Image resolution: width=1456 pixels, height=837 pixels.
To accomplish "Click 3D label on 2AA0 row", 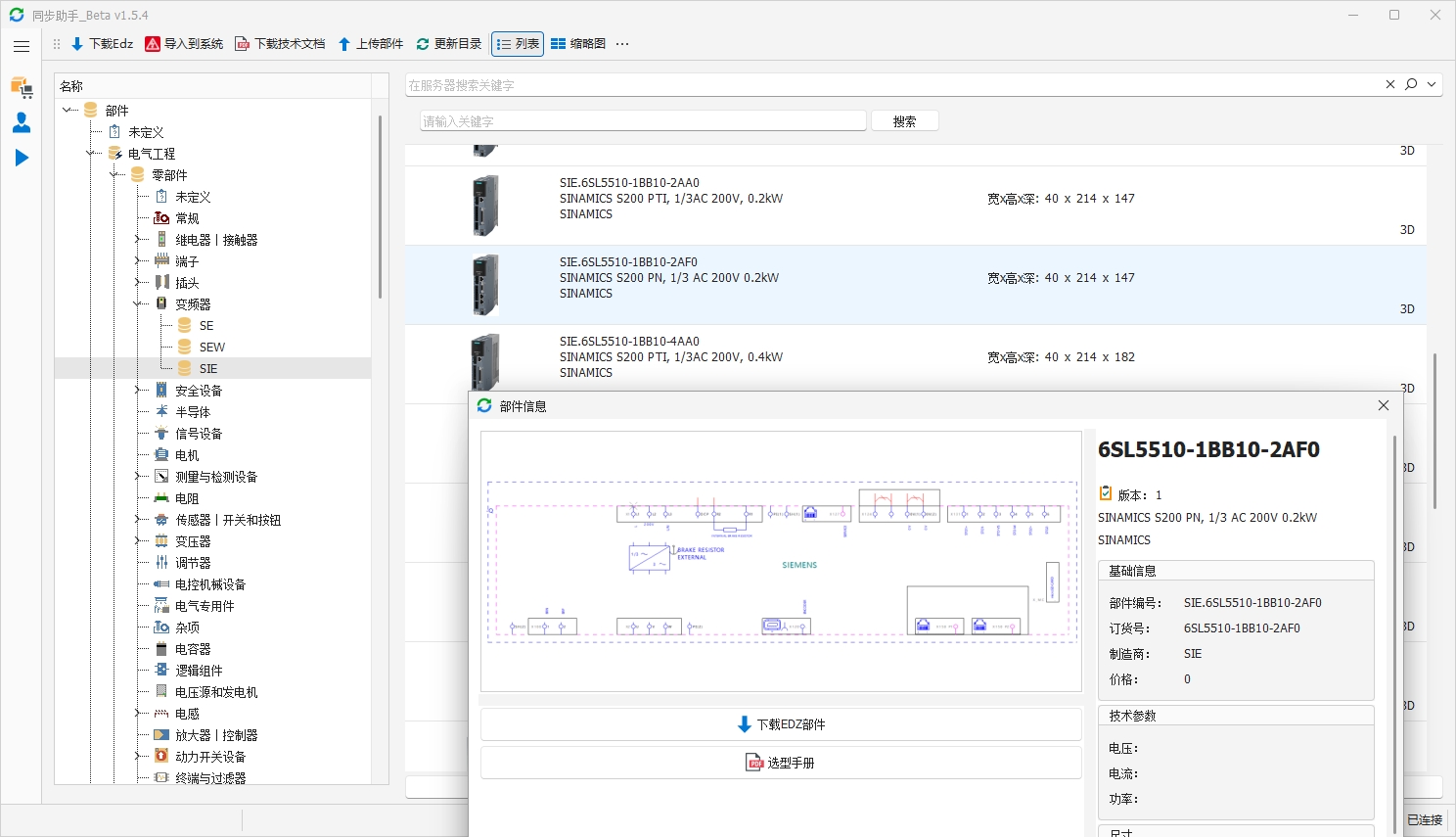I will (1407, 229).
